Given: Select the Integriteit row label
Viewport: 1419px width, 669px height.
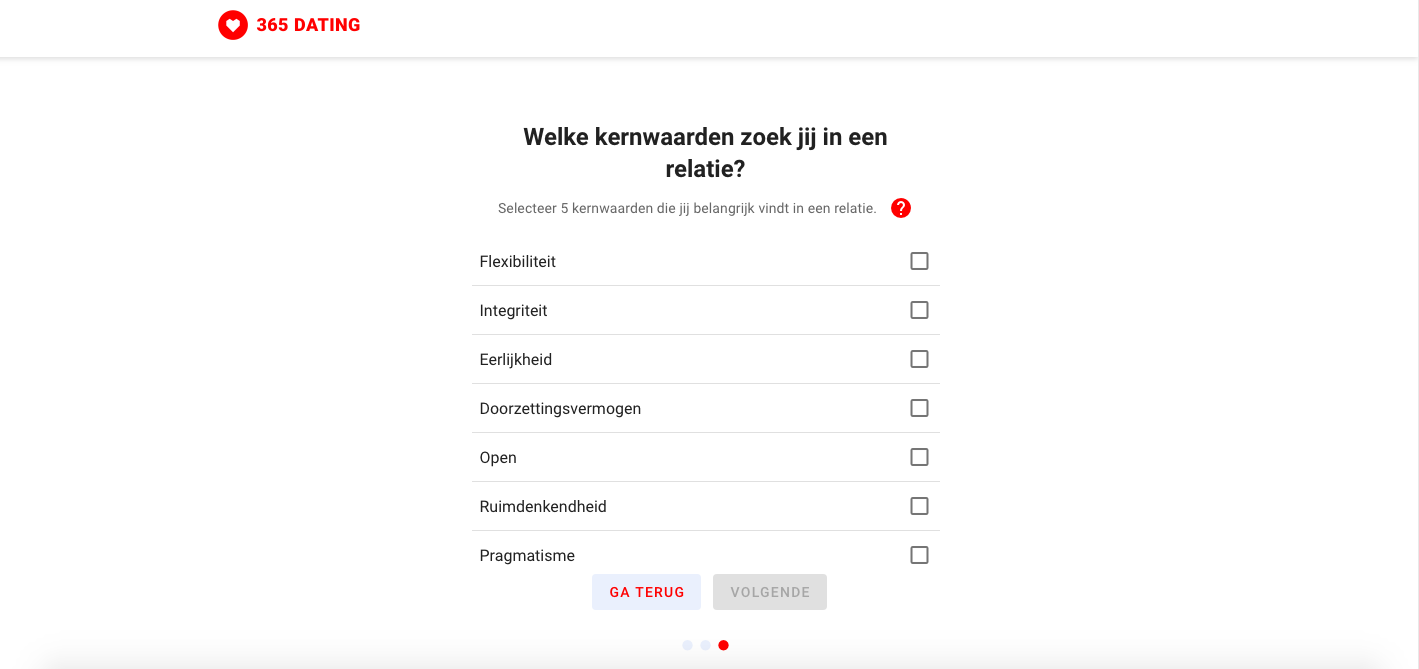Looking at the screenshot, I should pyautogui.click(x=513, y=311).
